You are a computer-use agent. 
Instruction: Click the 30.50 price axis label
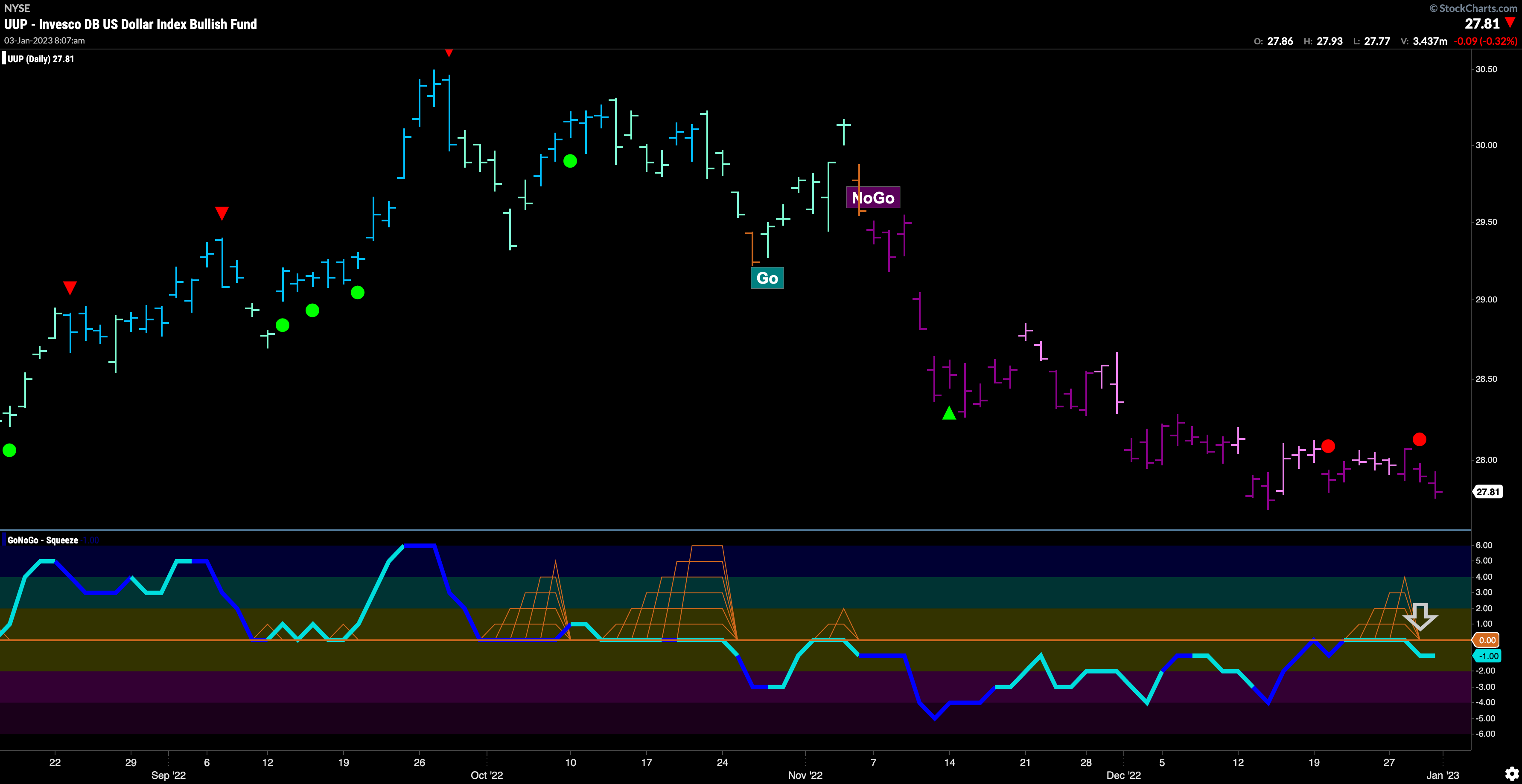(1487, 69)
